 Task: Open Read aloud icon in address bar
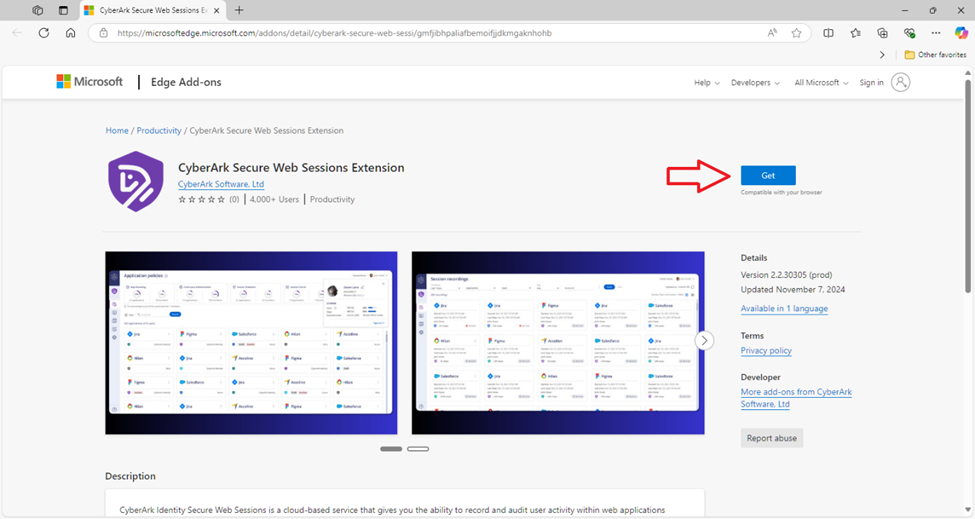[772, 33]
